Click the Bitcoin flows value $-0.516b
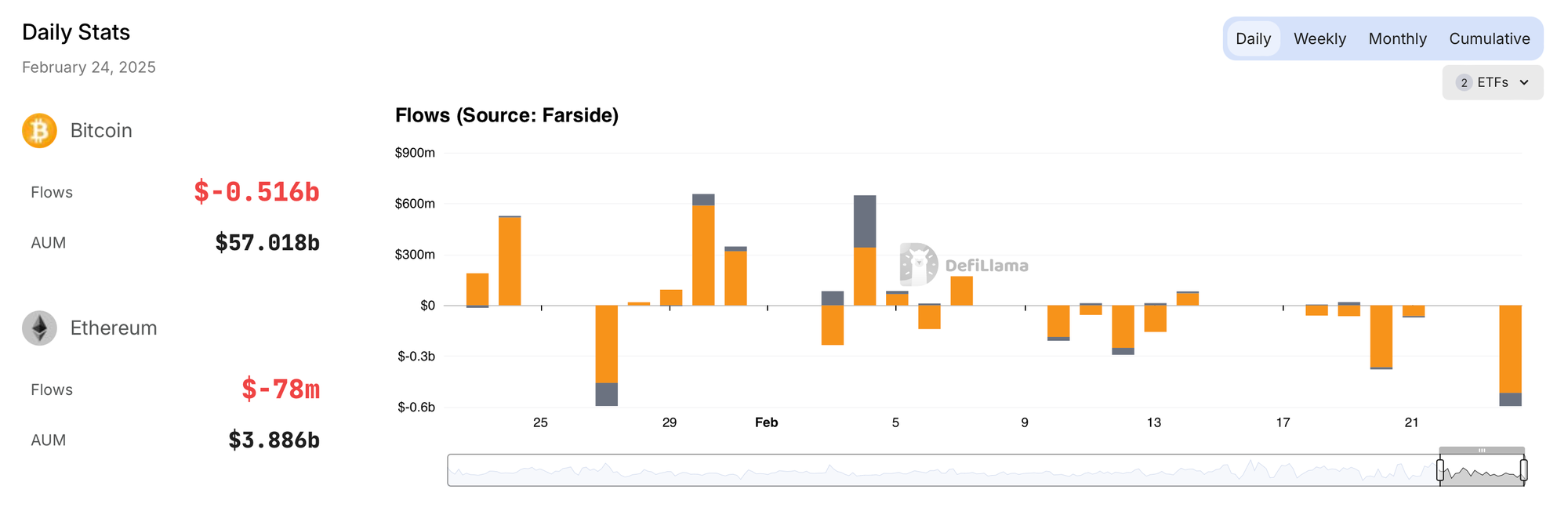 (x=256, y=192)
